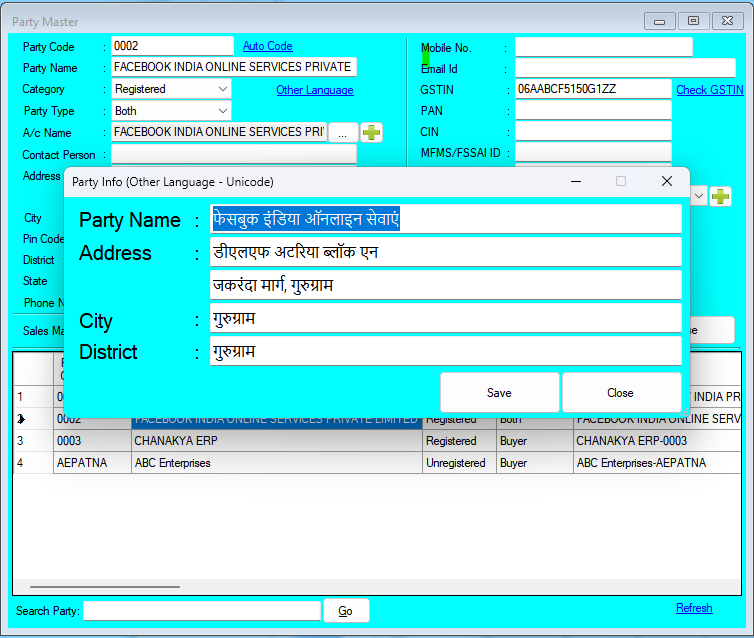This screenshot has height=638, width=754.
Task: Open the Other Language link
Action: click(x=315, y=90)
